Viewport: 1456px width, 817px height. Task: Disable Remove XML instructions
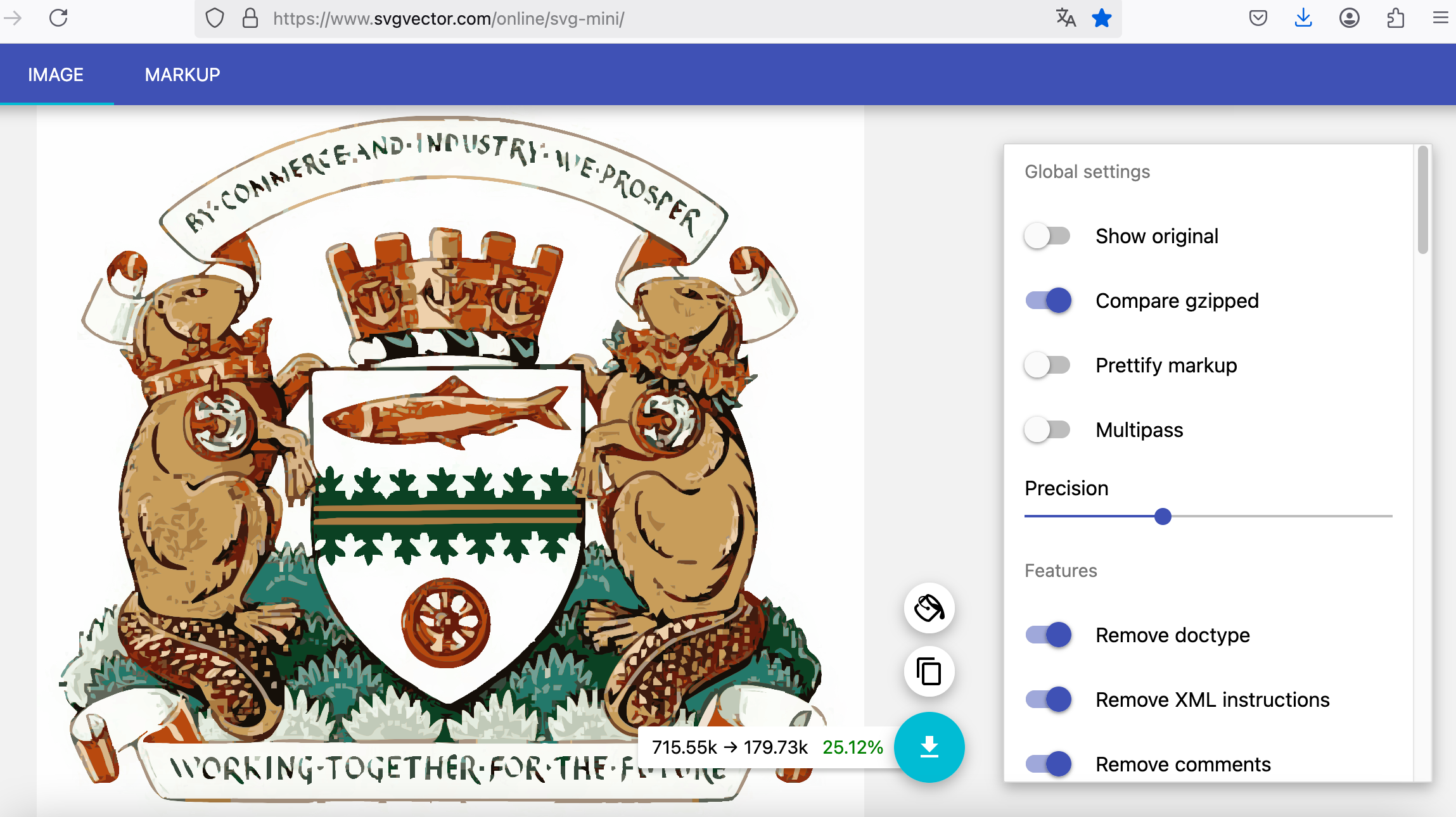click(1048, 699)
